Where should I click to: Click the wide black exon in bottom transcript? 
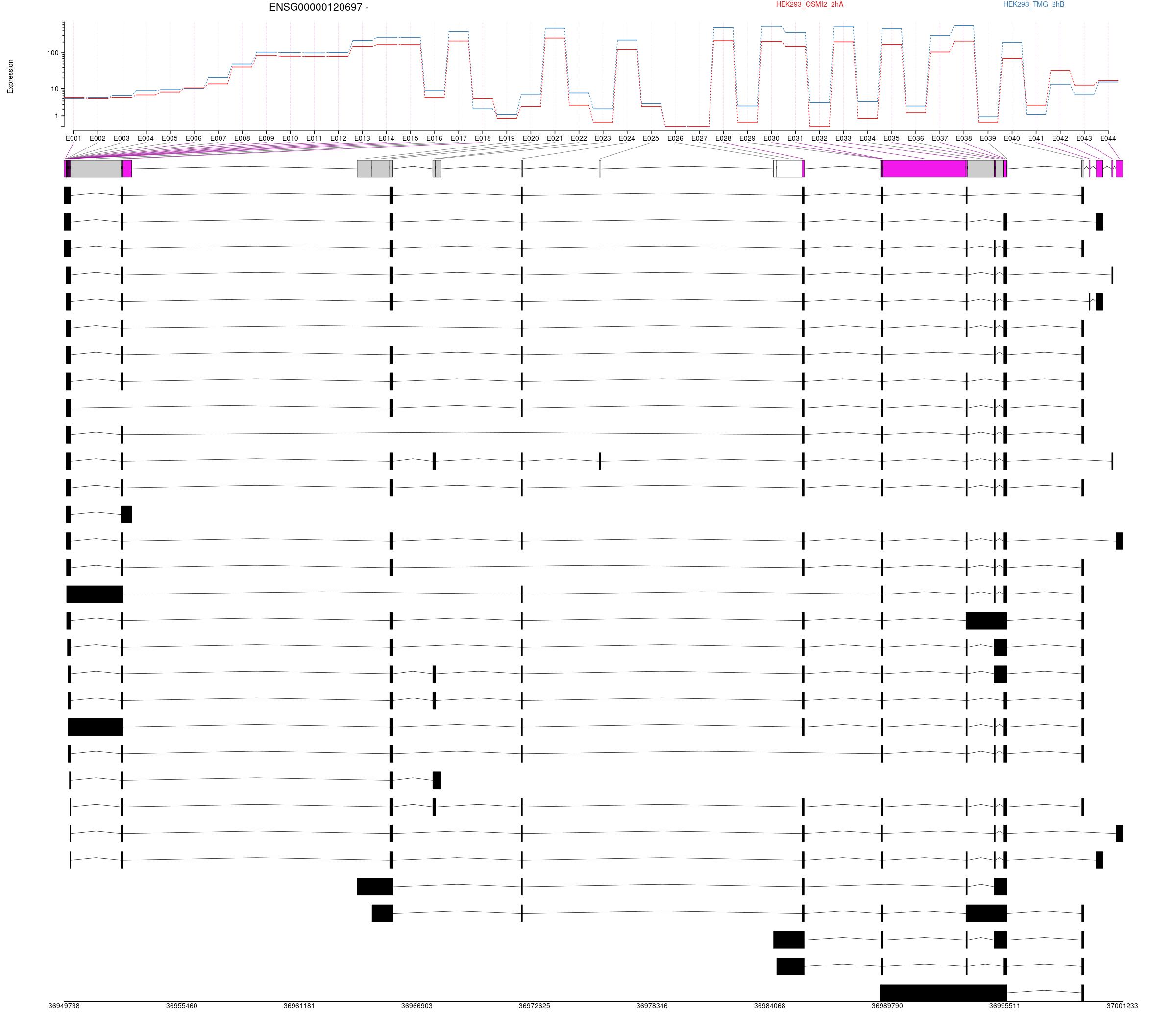[943, 992]
